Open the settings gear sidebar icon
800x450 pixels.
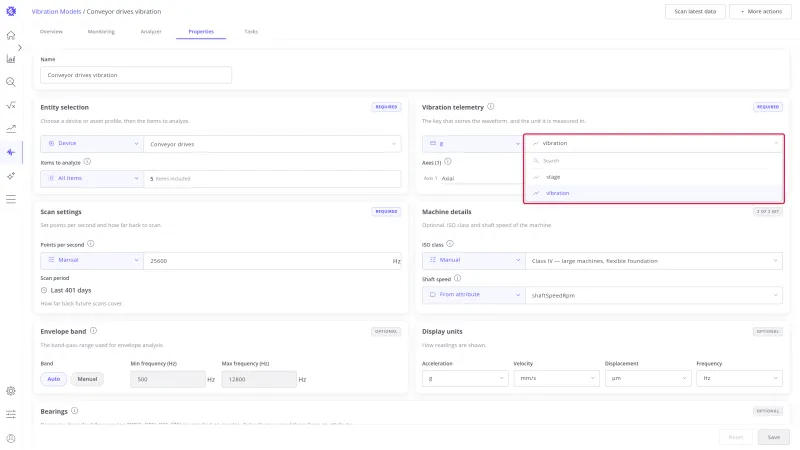pyautogui.click(x=11, y=391)
